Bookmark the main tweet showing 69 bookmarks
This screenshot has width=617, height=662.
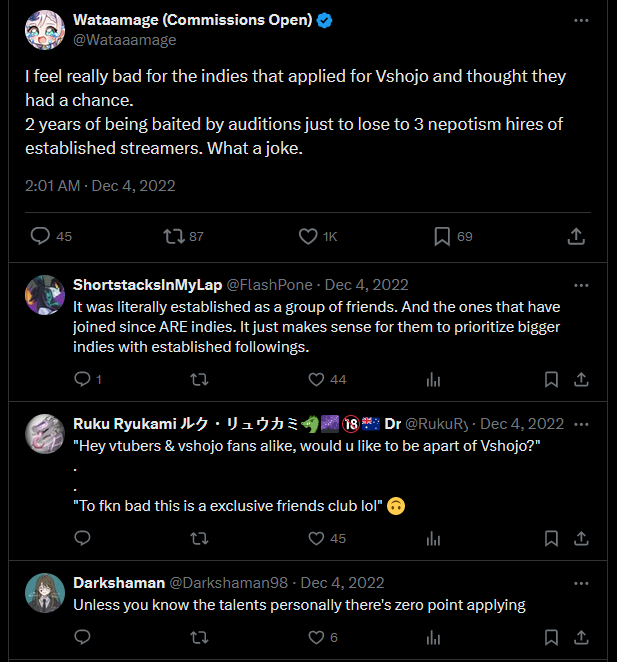pos(442,236)
